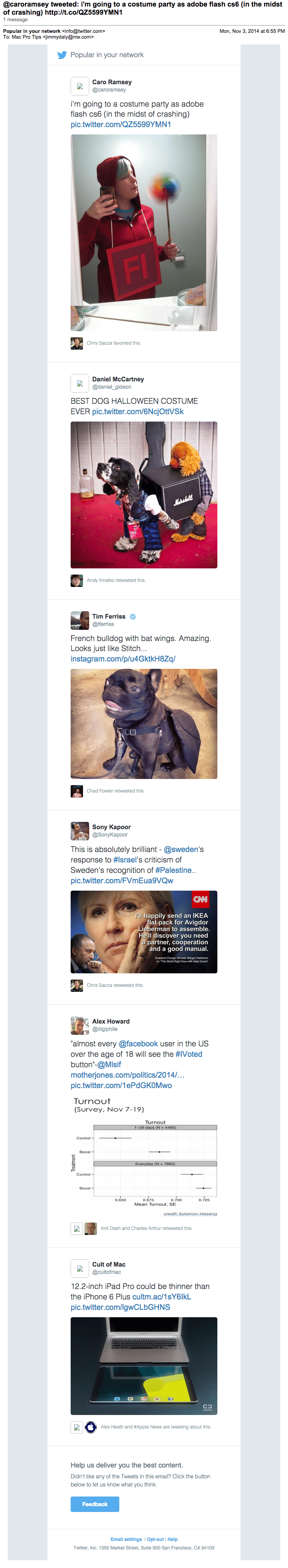Click Alex Howard's profile avatar
The height and width of the screenshot is (1568, 288).
click(x=80, y=1025)
